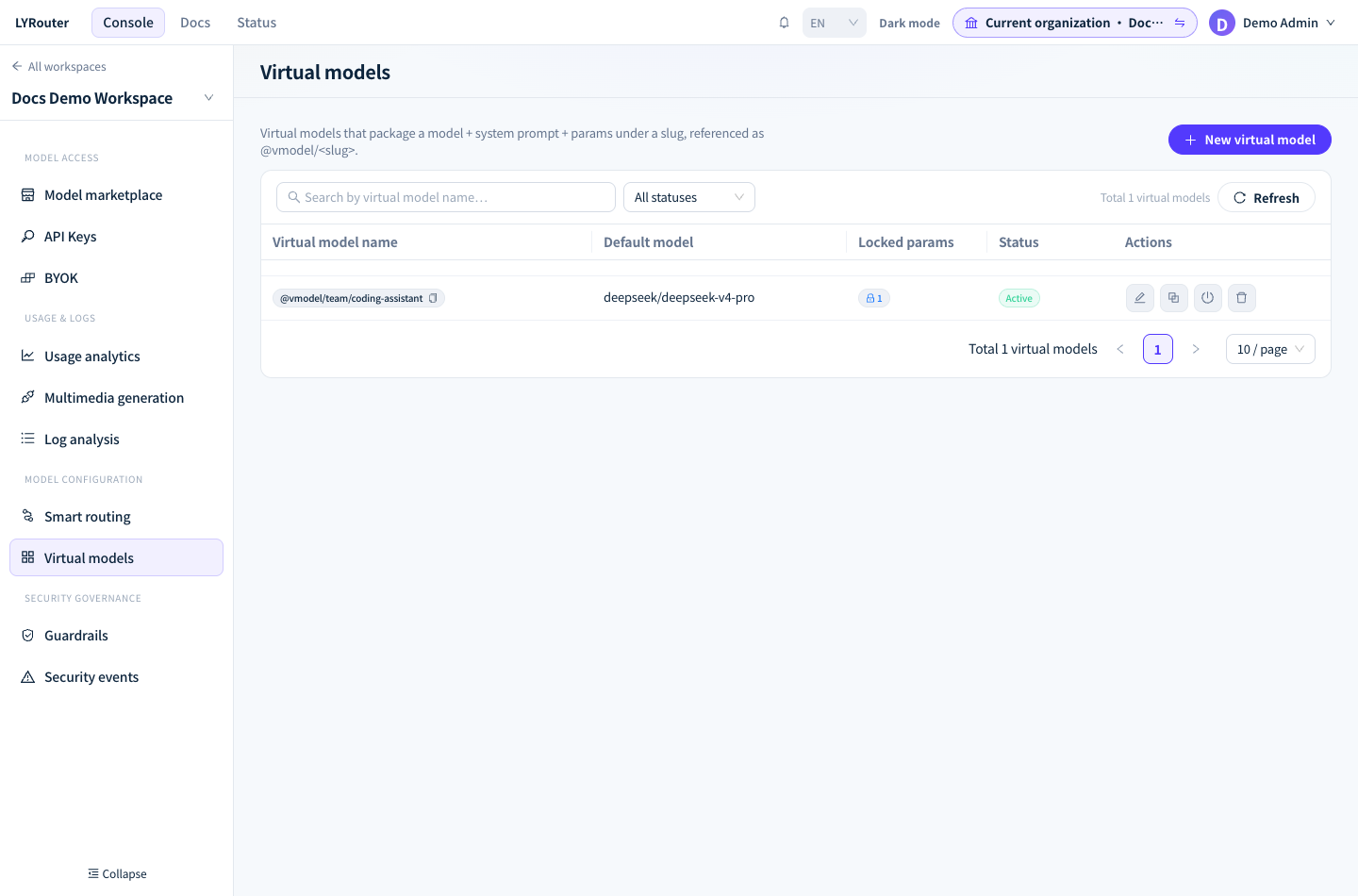Switch the Current organization selector
The height and width of the screenshot is (896, 1358).
pyautogui.click(x=1075, y=23)
